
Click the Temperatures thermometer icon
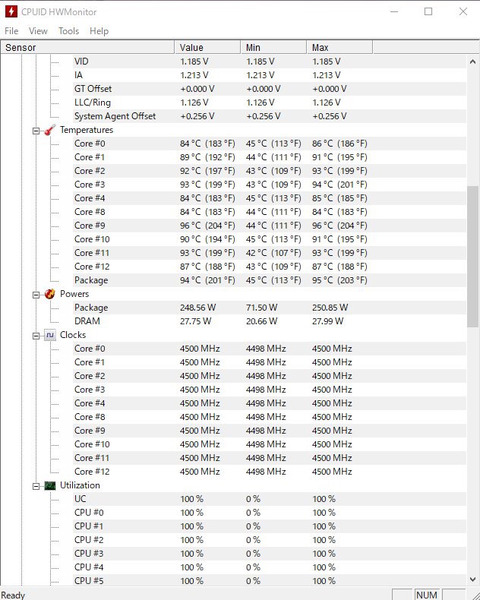50,130
